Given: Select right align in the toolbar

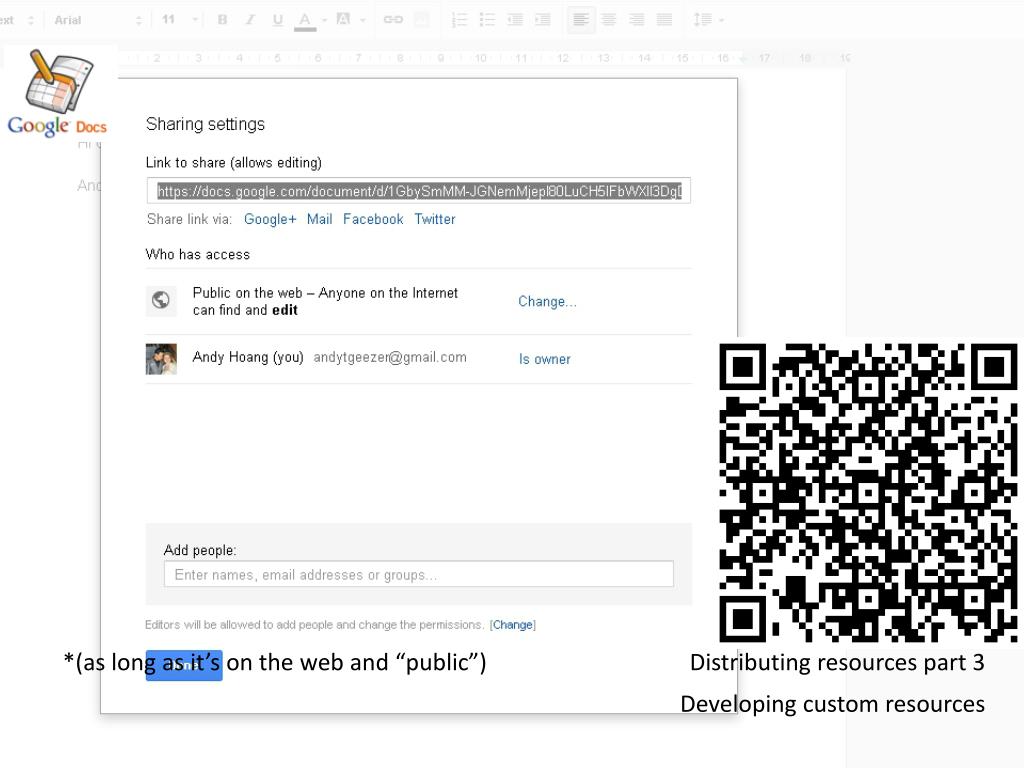Looking at the screenshot, I should [x=637, y=20].
